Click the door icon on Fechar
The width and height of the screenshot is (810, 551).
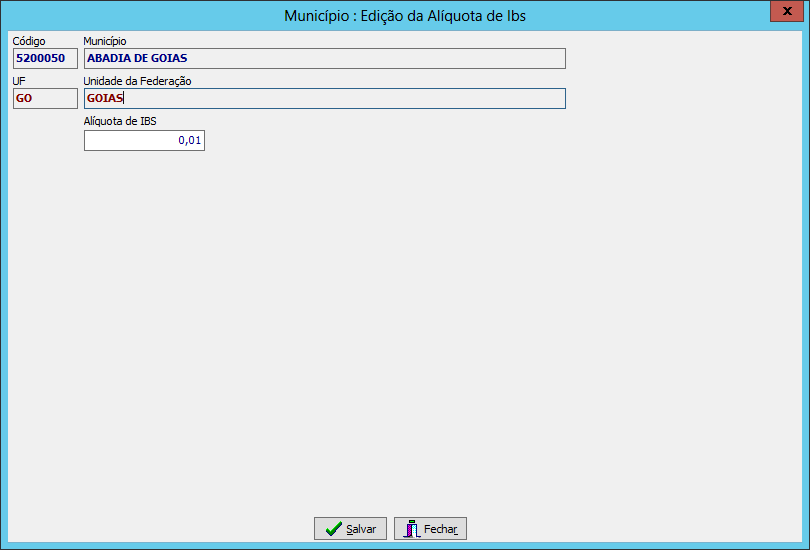pos(411,529)
